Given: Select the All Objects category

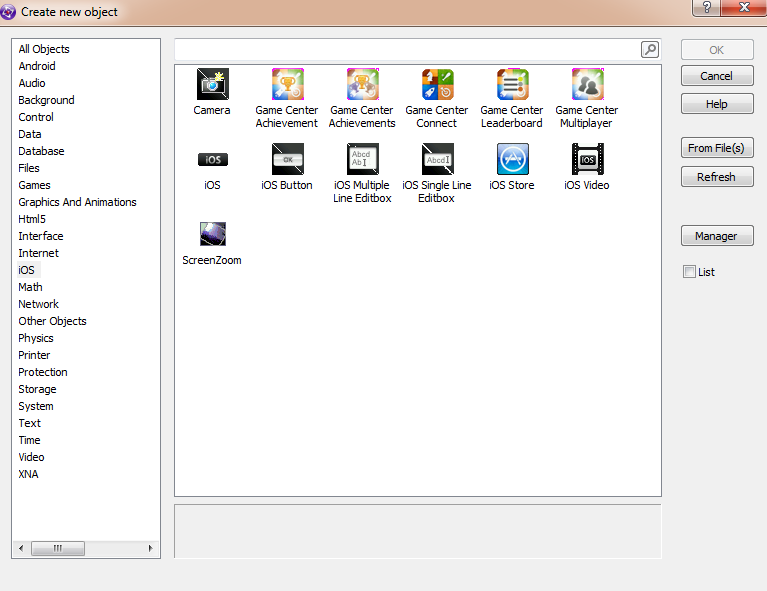Looking at the screenshot, I should point(44,49).
